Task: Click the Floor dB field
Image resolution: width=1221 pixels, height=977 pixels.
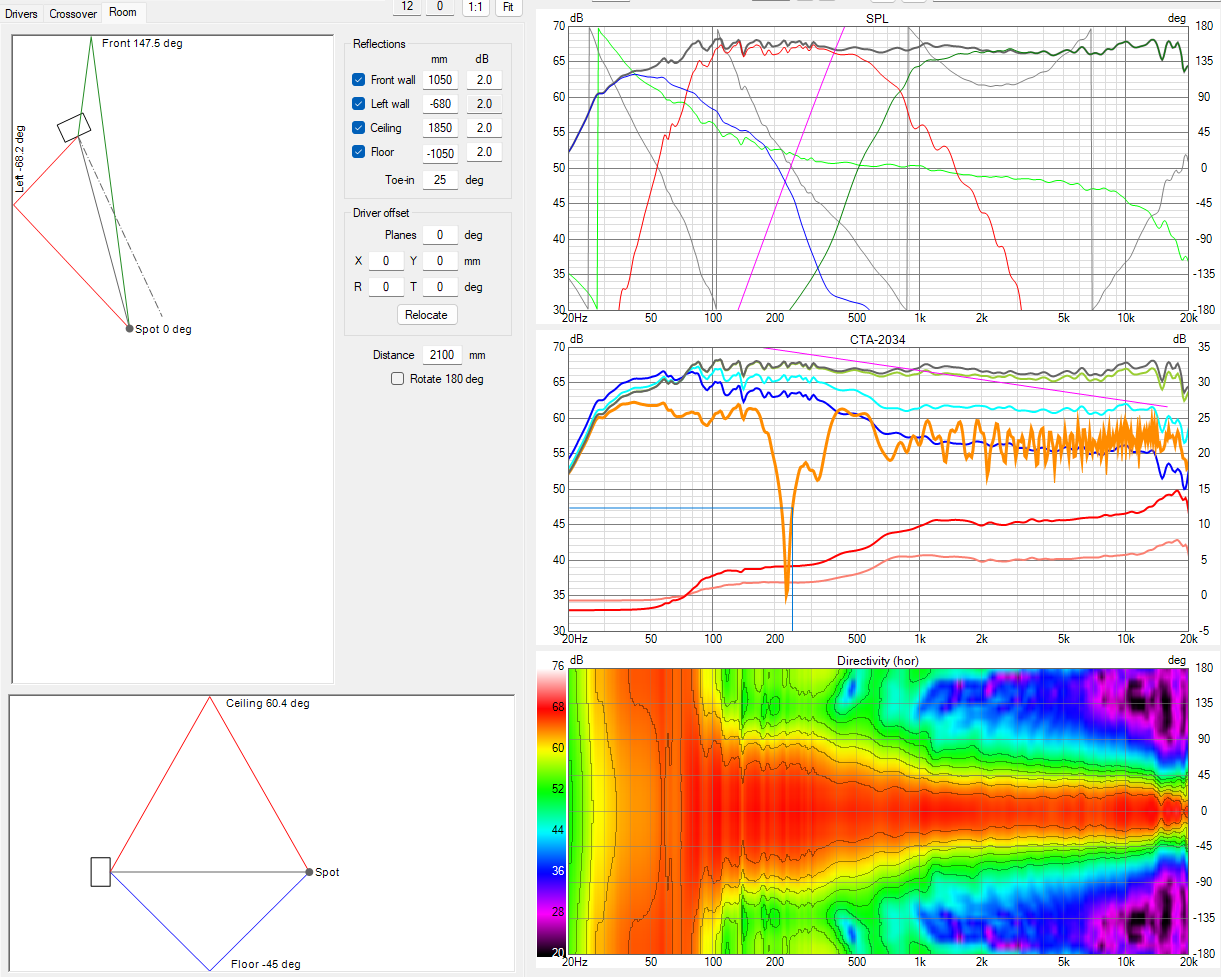Action: click(484, 152)
